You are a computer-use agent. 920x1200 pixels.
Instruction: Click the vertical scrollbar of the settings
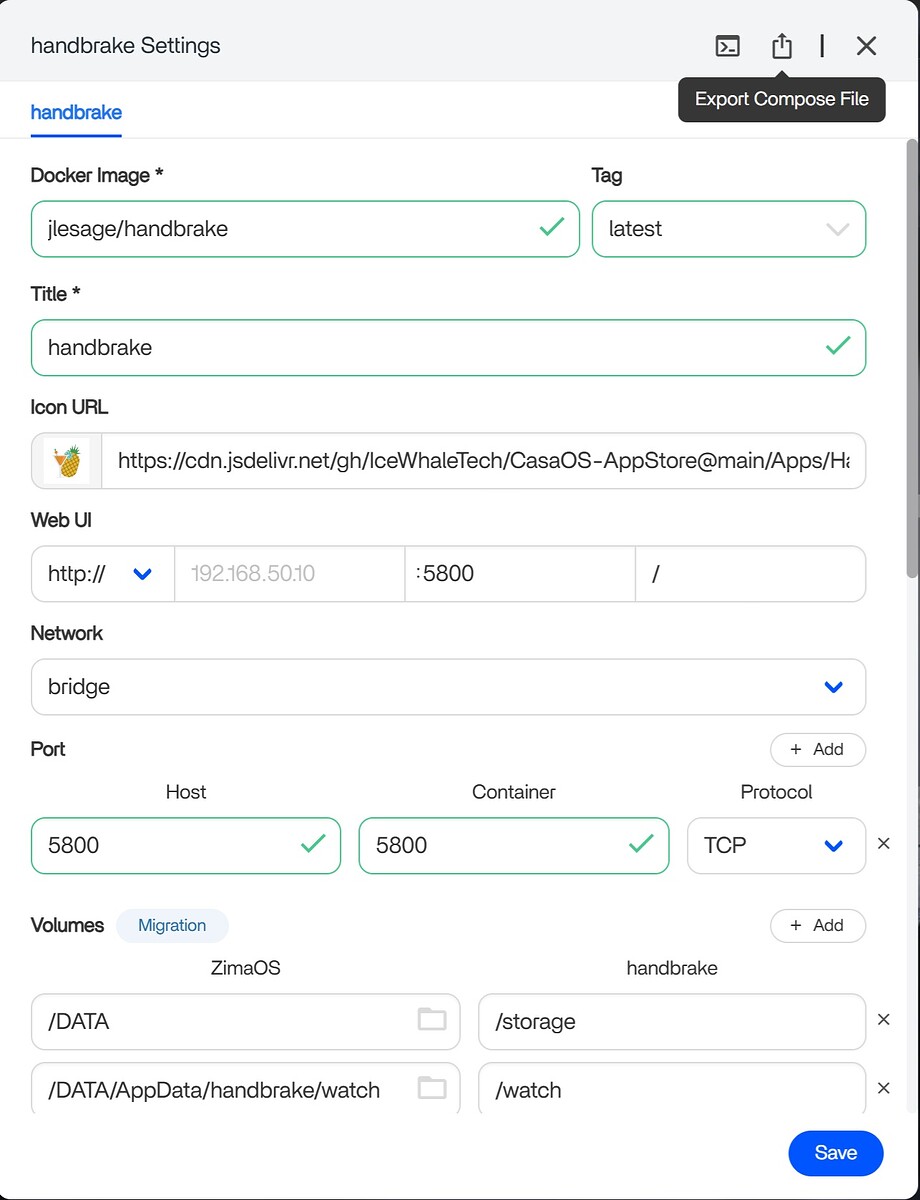point(912,358)
